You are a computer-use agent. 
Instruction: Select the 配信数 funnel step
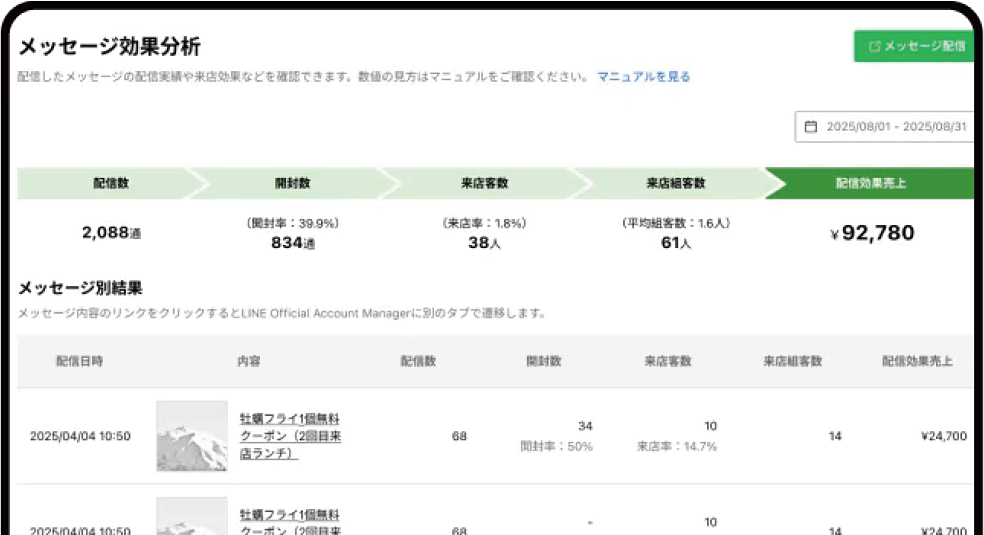coord(111,184)
